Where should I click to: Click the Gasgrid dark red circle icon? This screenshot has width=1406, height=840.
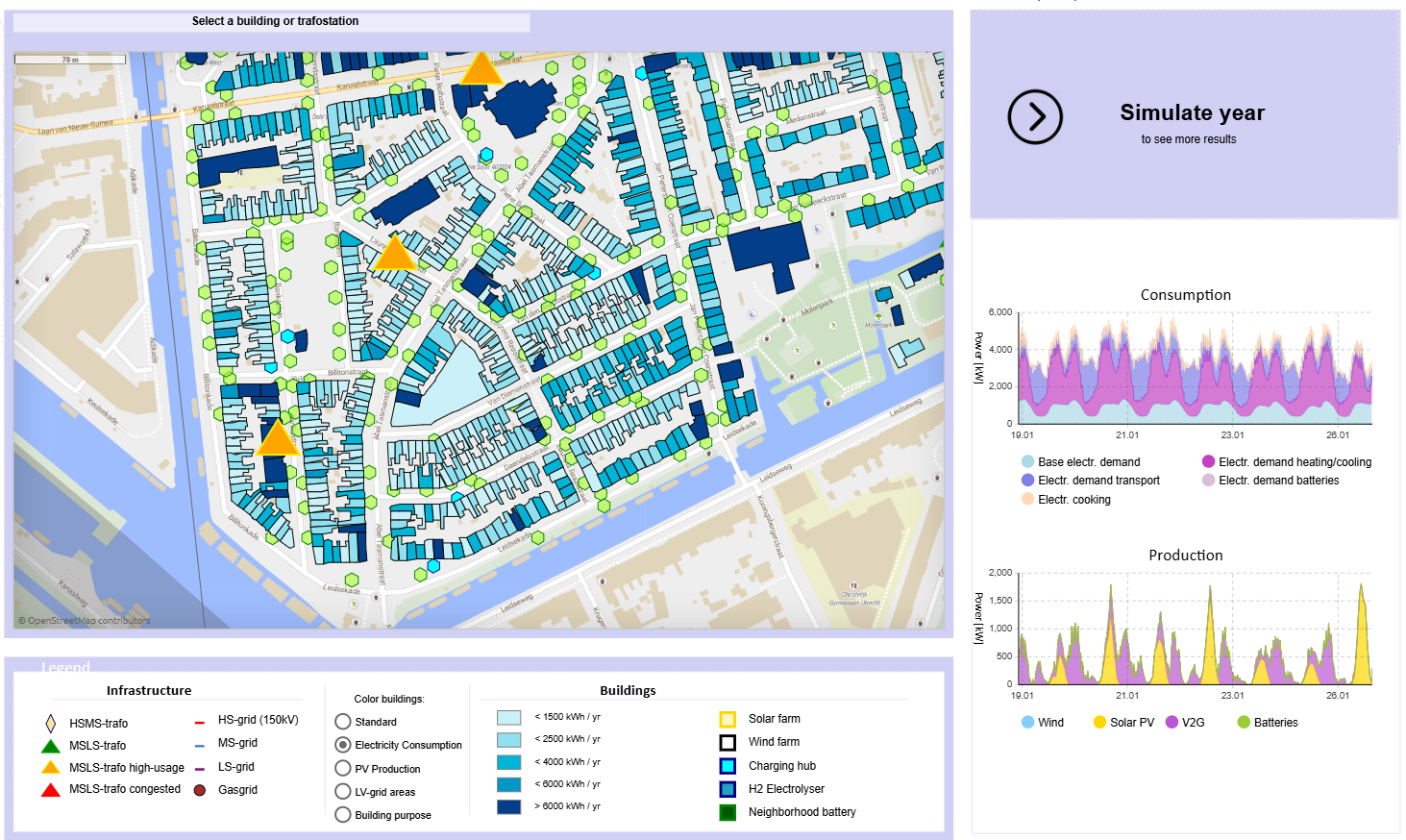200,790
